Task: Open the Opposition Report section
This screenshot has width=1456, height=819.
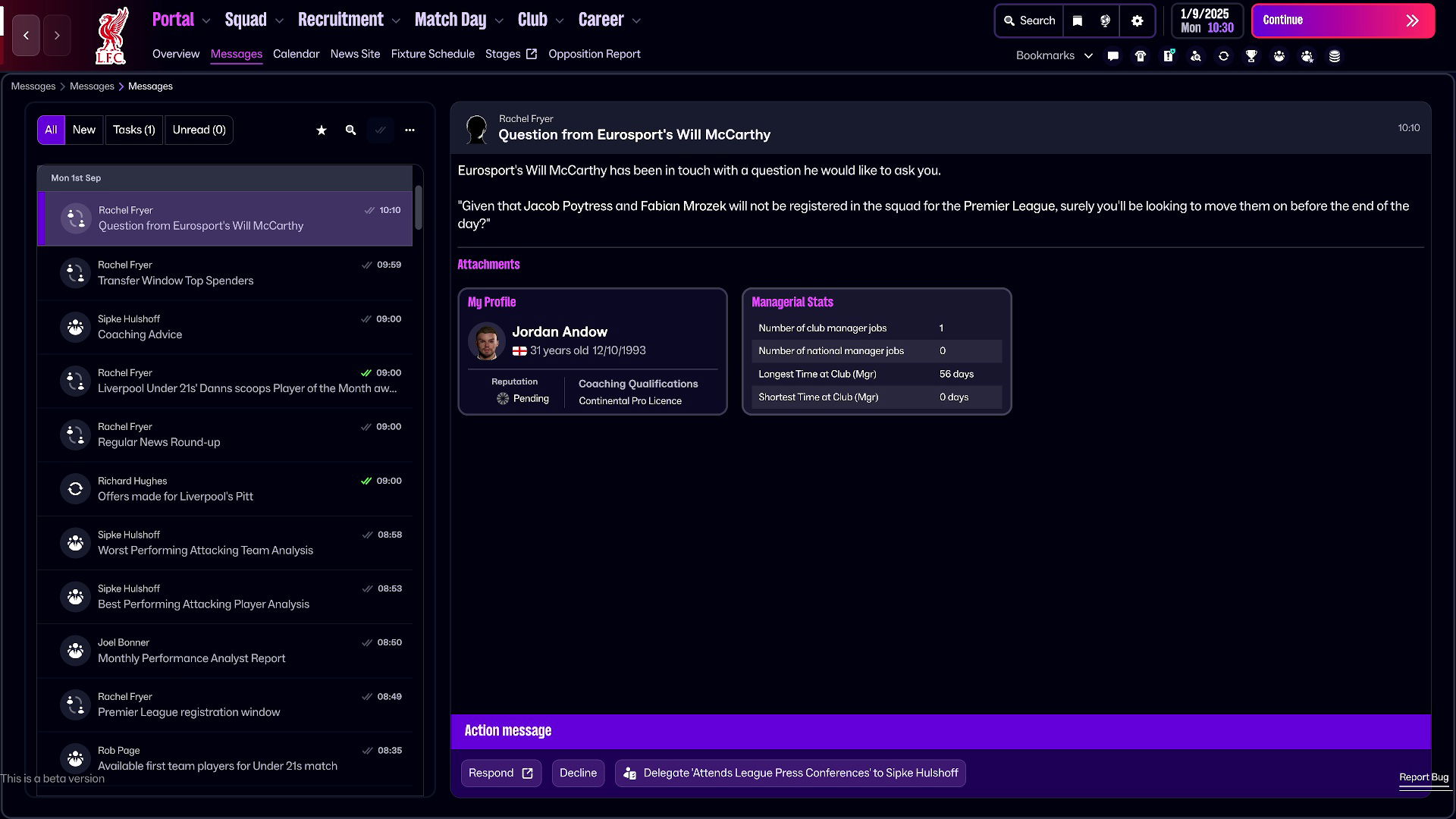Action: [x=594, y=54]
